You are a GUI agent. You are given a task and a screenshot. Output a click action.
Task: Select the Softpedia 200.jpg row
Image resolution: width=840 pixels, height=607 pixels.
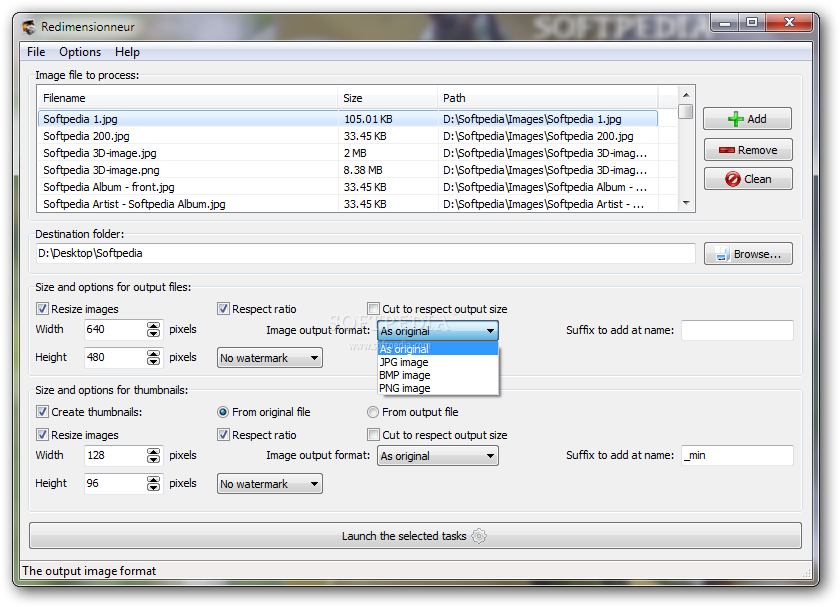click(x=348, y=136)
